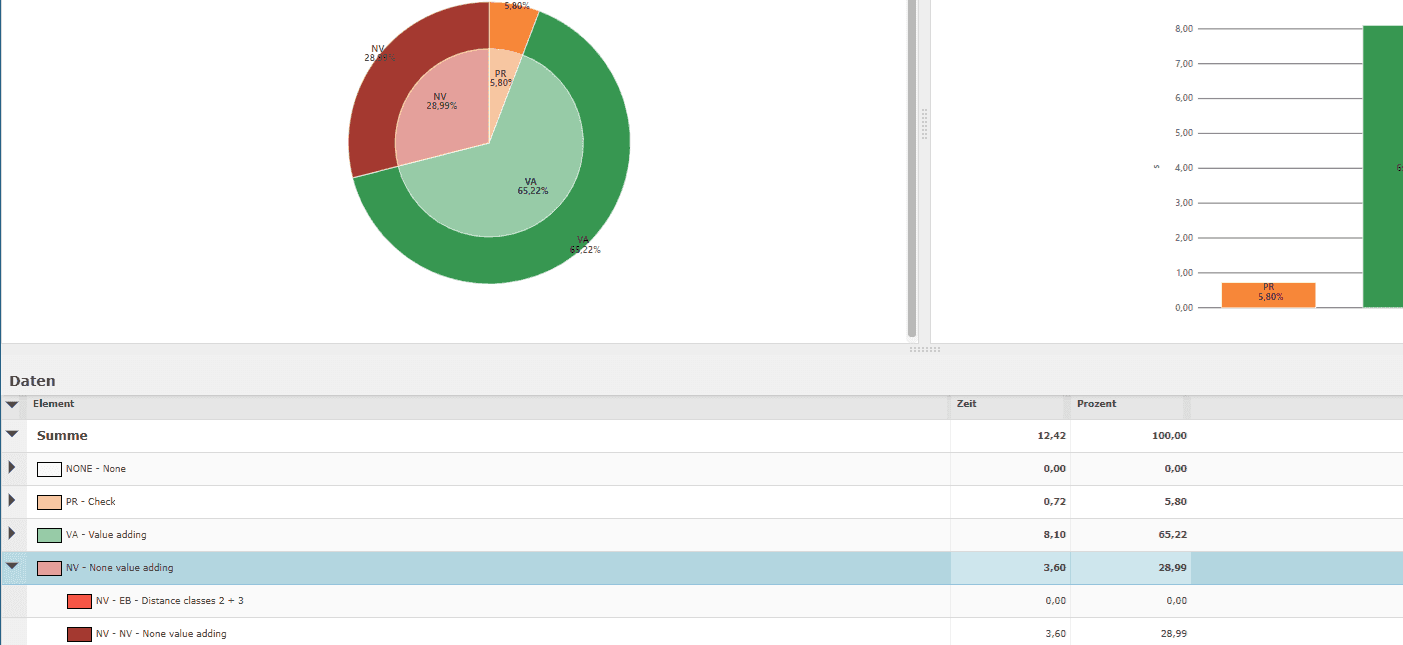Image resolution: width=1403 pixels, height=645 pixels.
Task: Click the dark red NV - NV swatch
Action: point(79,634)
